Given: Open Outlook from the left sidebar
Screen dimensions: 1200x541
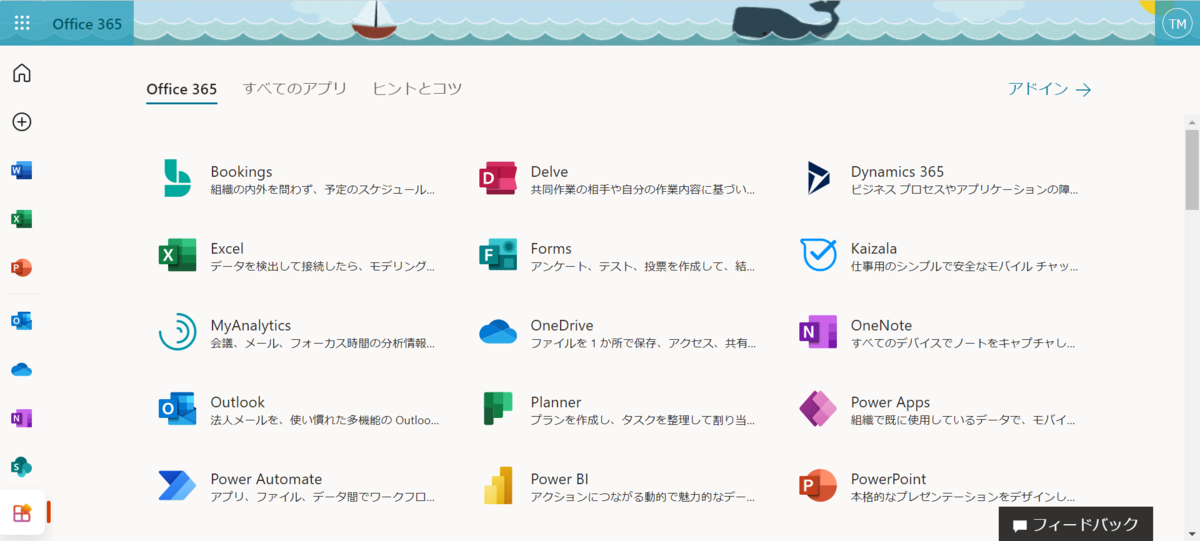Looking at the screenshot, I should [x=22, y=321].
